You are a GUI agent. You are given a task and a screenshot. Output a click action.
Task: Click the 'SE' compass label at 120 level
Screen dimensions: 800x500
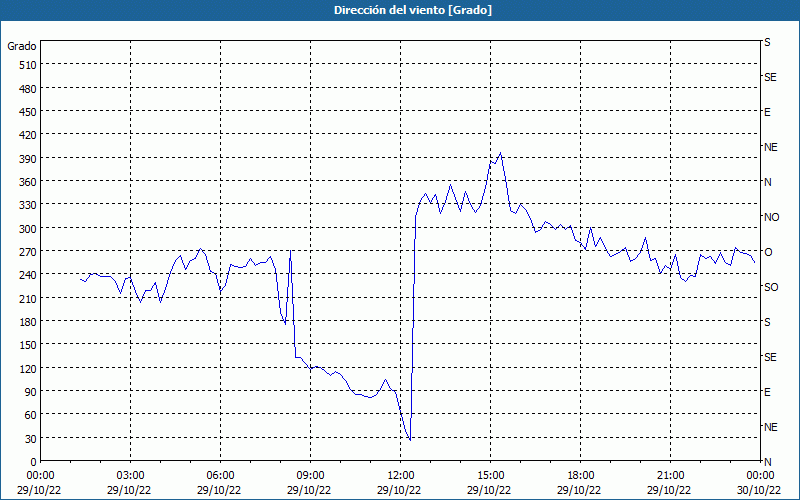[x=770, y=358]
